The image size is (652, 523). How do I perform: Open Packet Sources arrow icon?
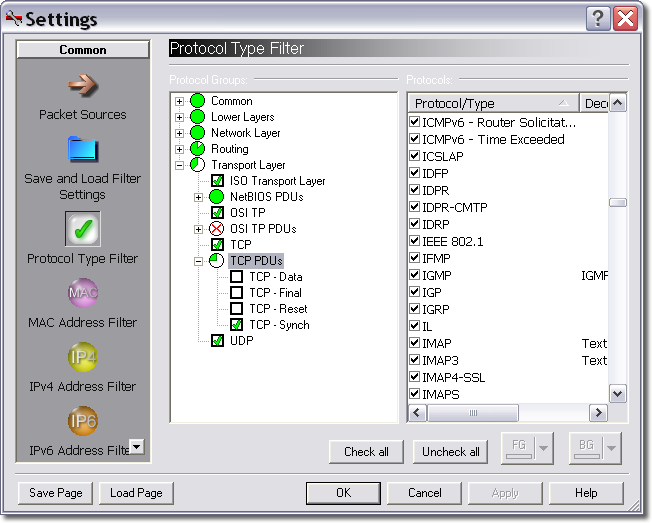[83, 85]
